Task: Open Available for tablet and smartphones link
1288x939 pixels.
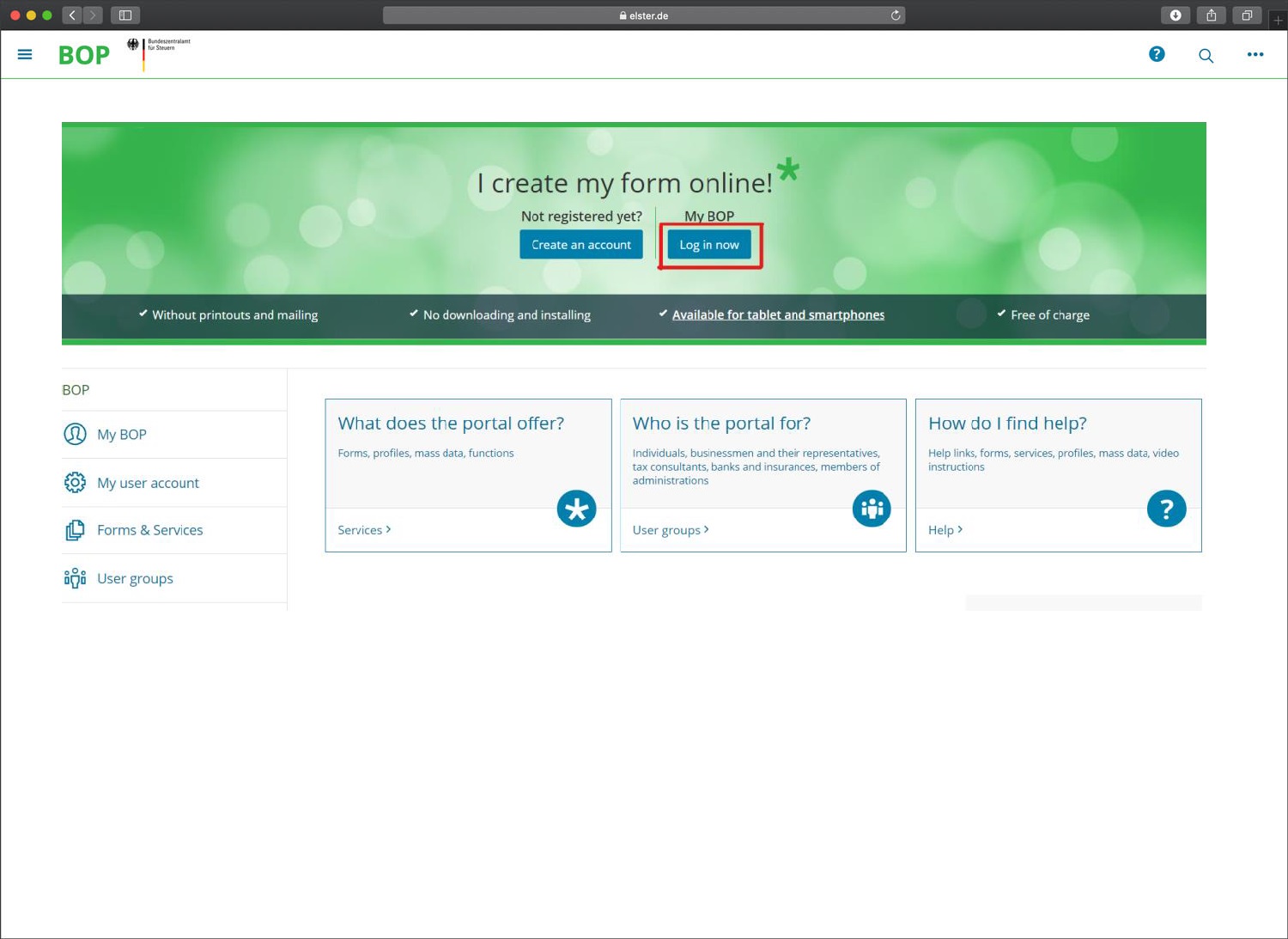Action: 778,315
